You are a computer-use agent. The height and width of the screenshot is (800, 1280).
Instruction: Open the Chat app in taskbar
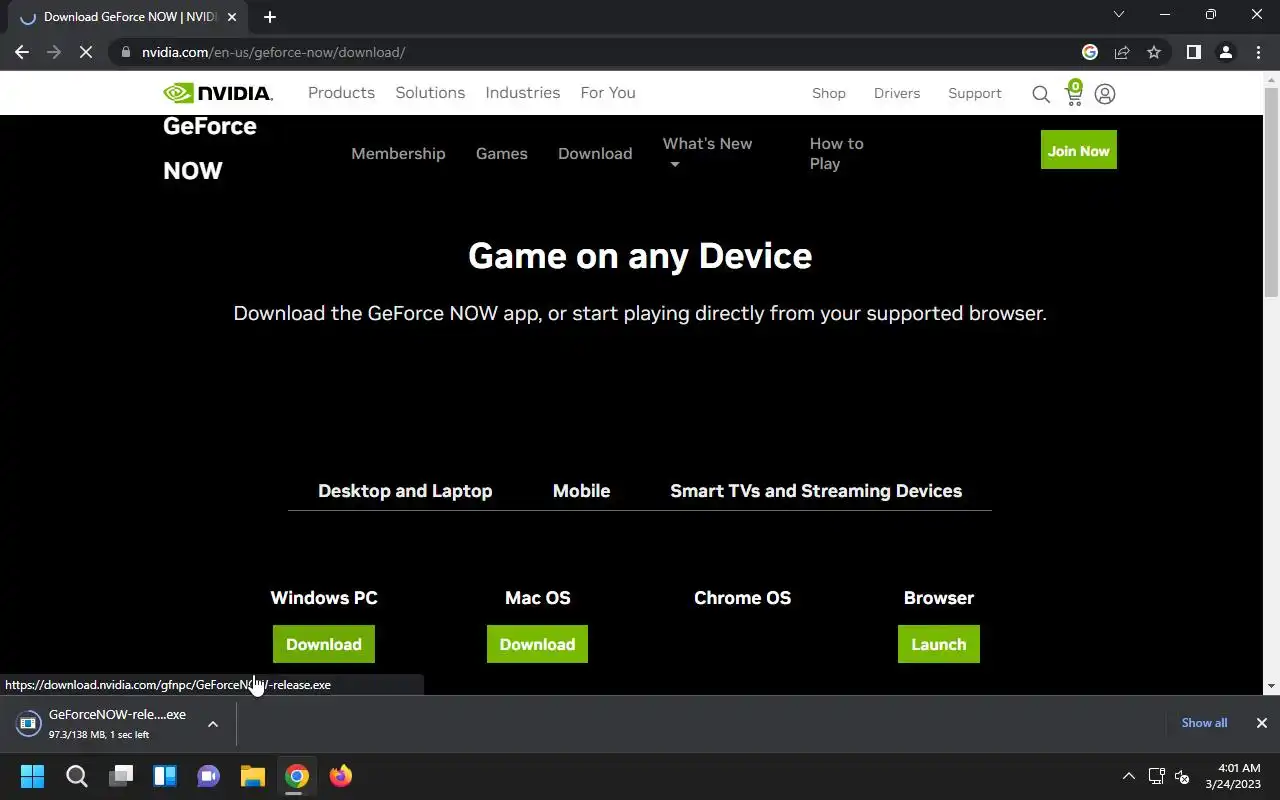coord(209,776)
